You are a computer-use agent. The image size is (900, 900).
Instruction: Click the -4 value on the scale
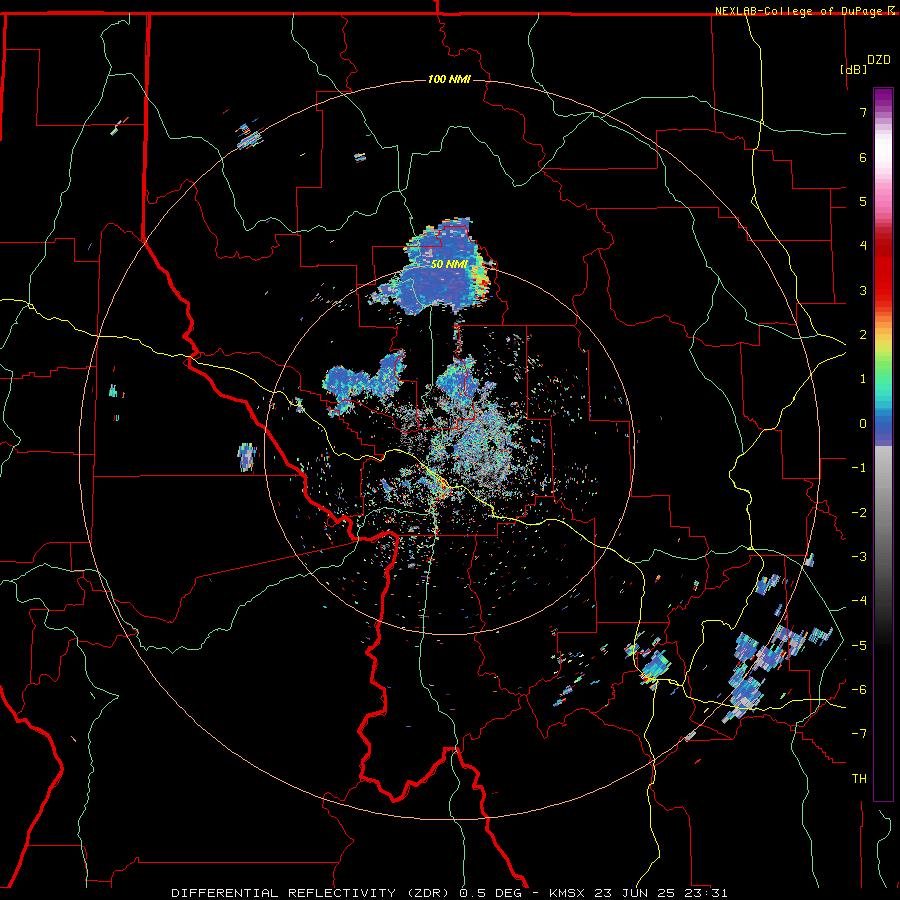(859, 601)
